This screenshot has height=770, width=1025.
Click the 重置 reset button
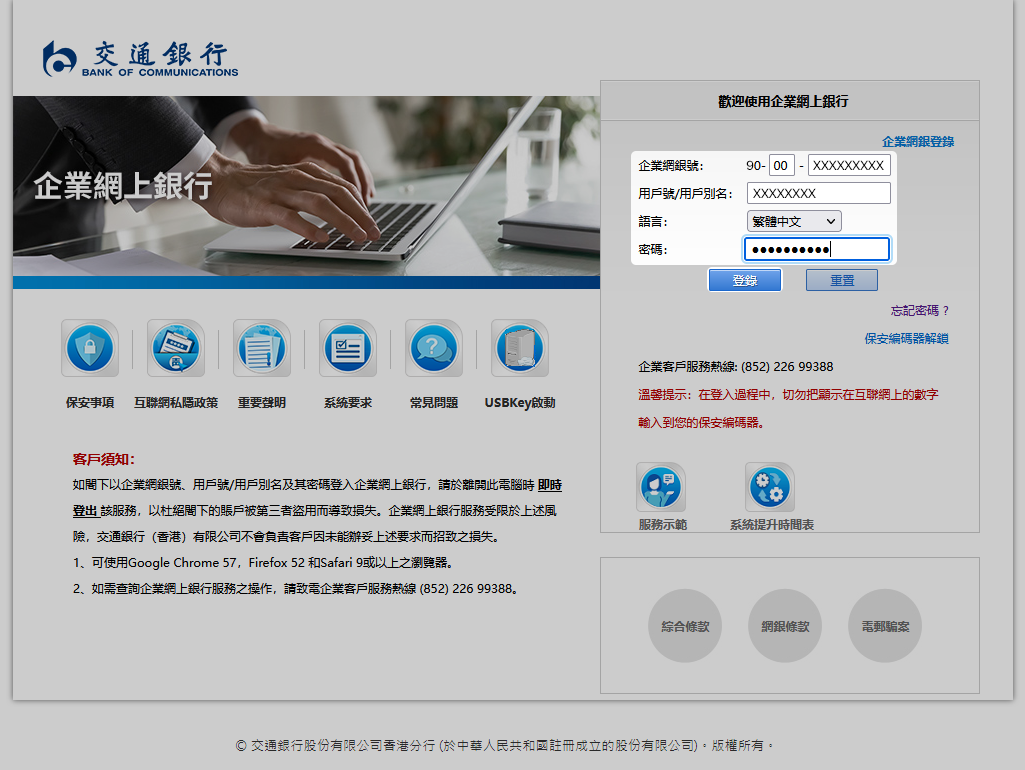pos(842,280)
